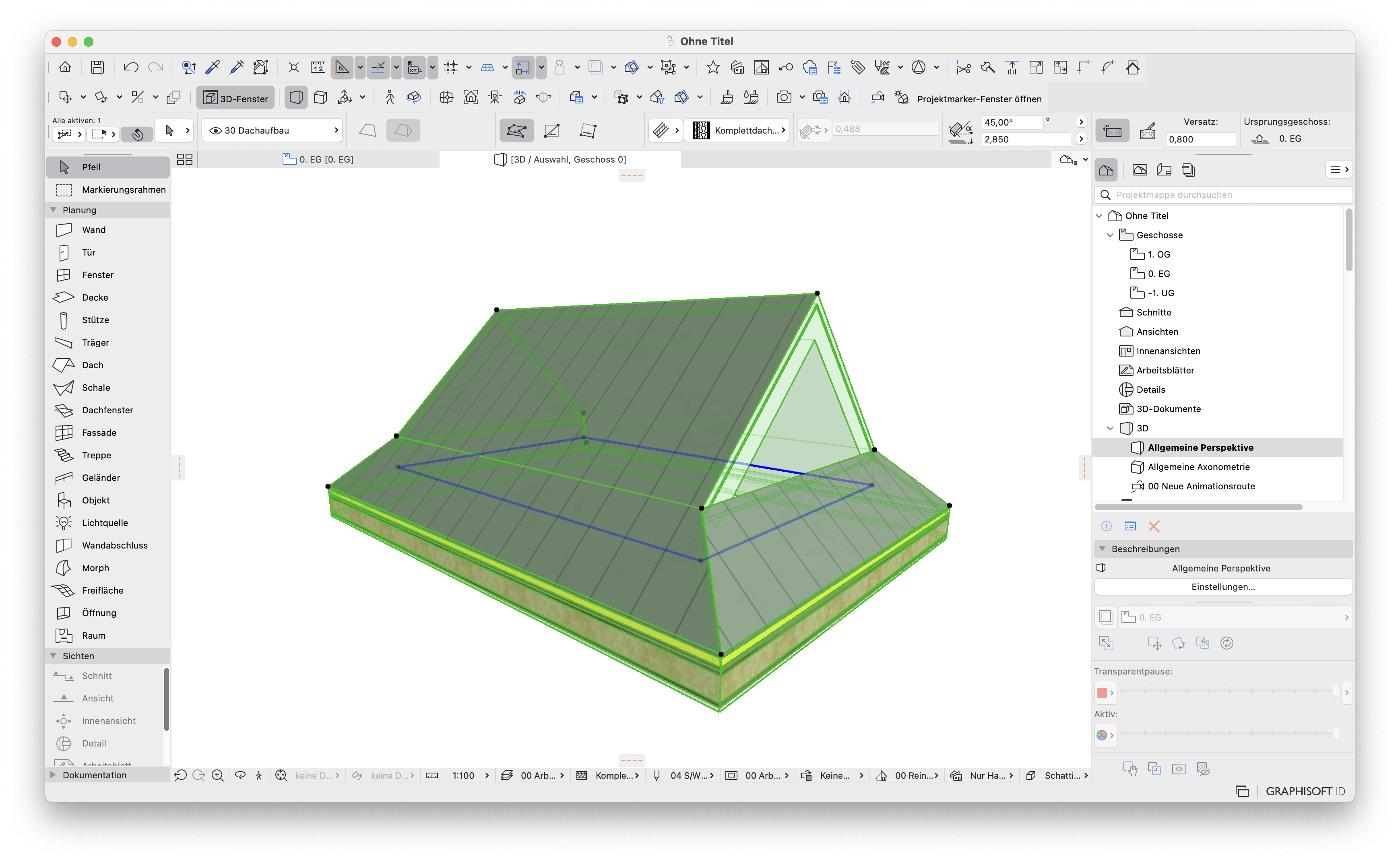1400x862 pixels.
Task: Select the Dach tool
Action: coord(108,365)
